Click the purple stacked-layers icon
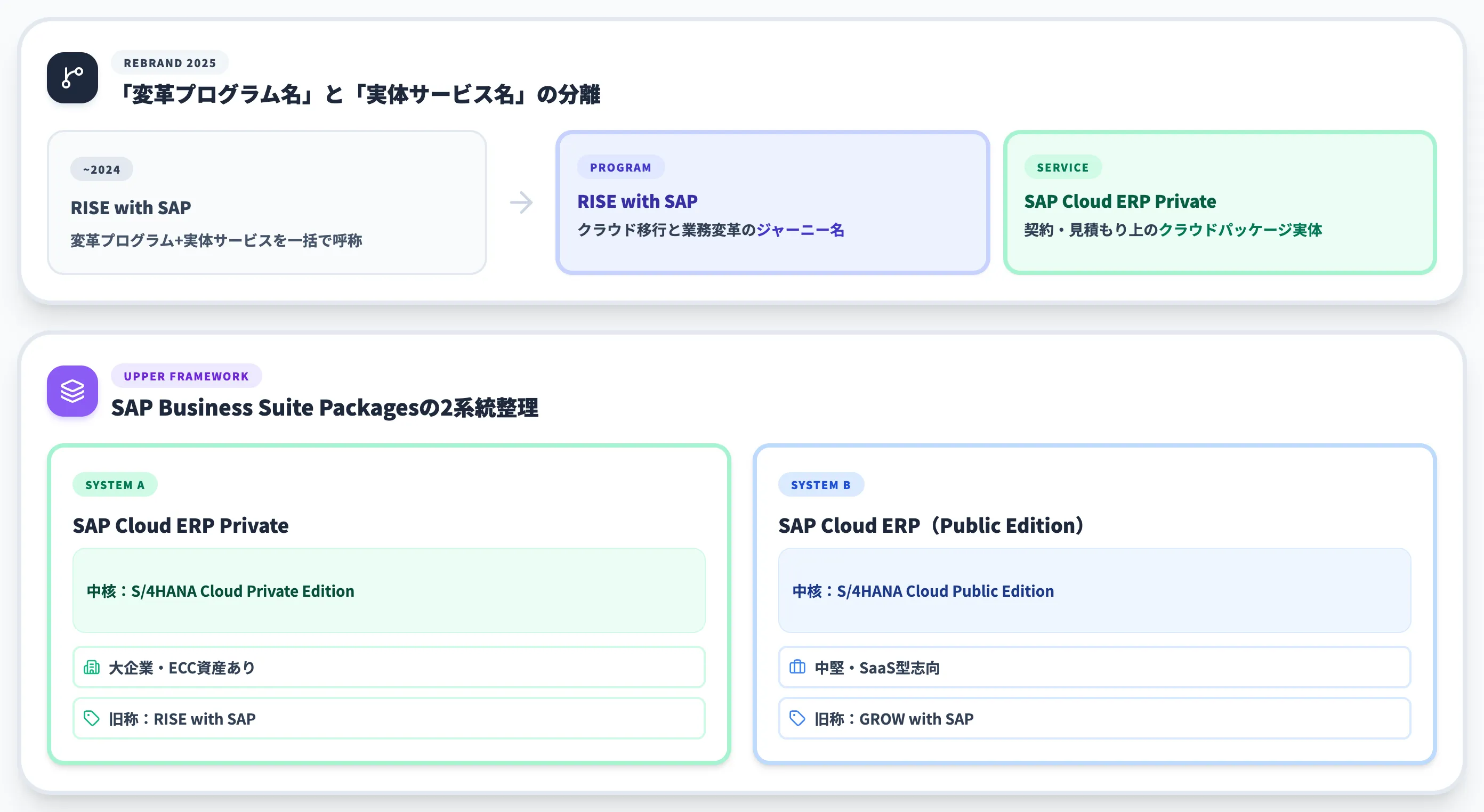Screen dimensions: 1484x812 click(x=72, y=391)
